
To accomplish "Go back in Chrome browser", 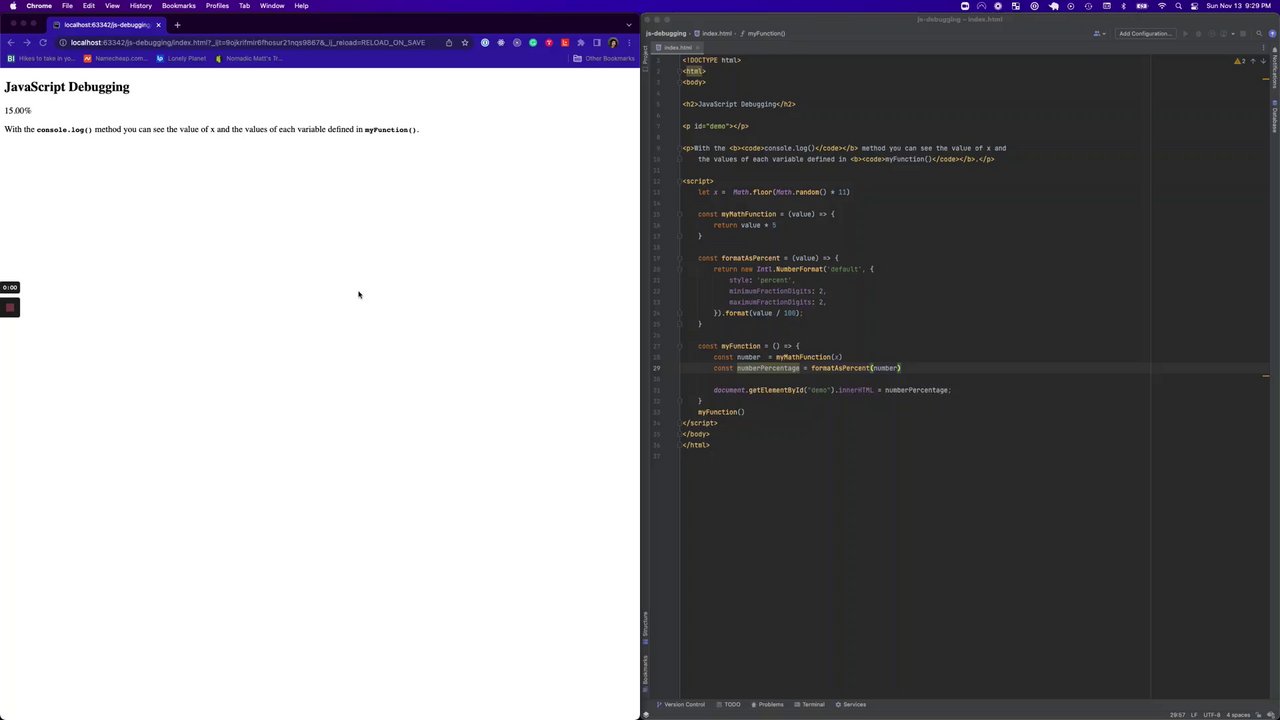I will [11, 42].
